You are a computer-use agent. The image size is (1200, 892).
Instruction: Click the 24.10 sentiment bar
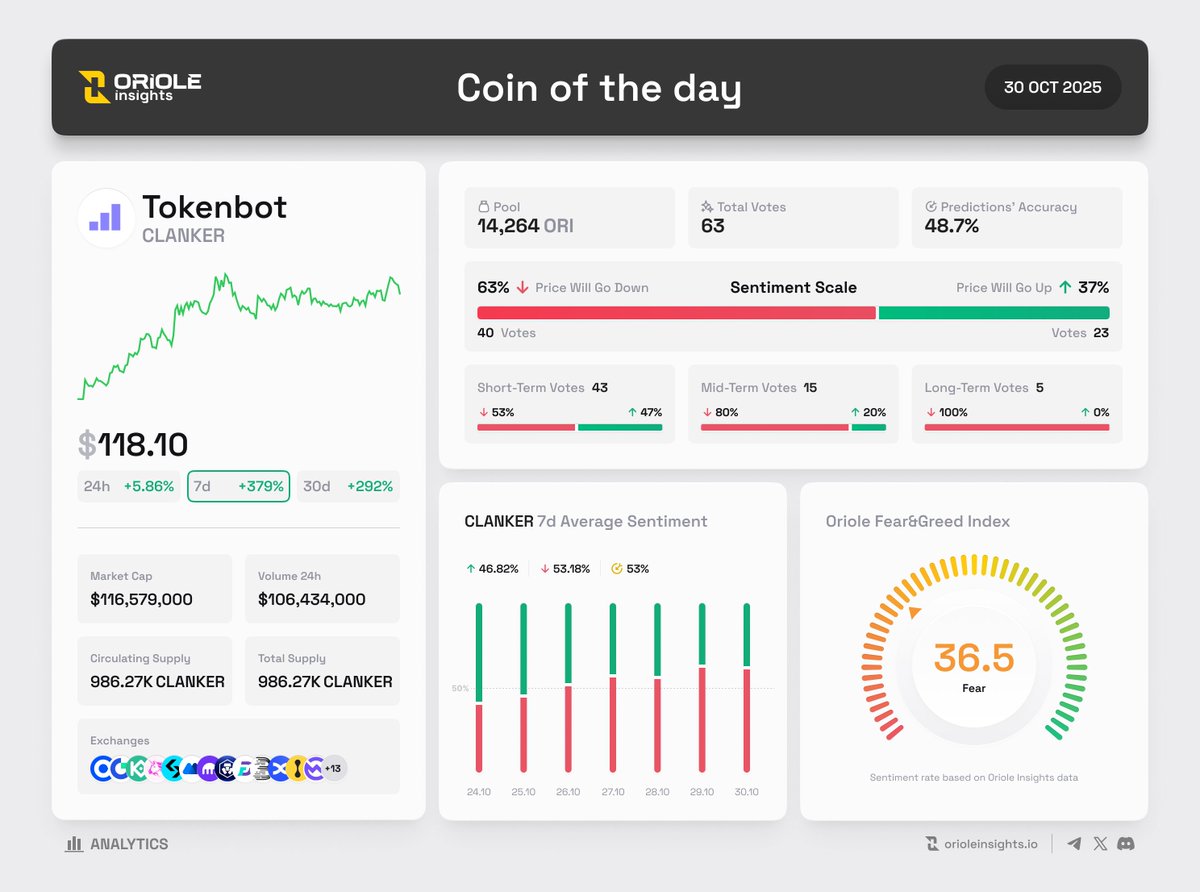click(x=479, y=688)
